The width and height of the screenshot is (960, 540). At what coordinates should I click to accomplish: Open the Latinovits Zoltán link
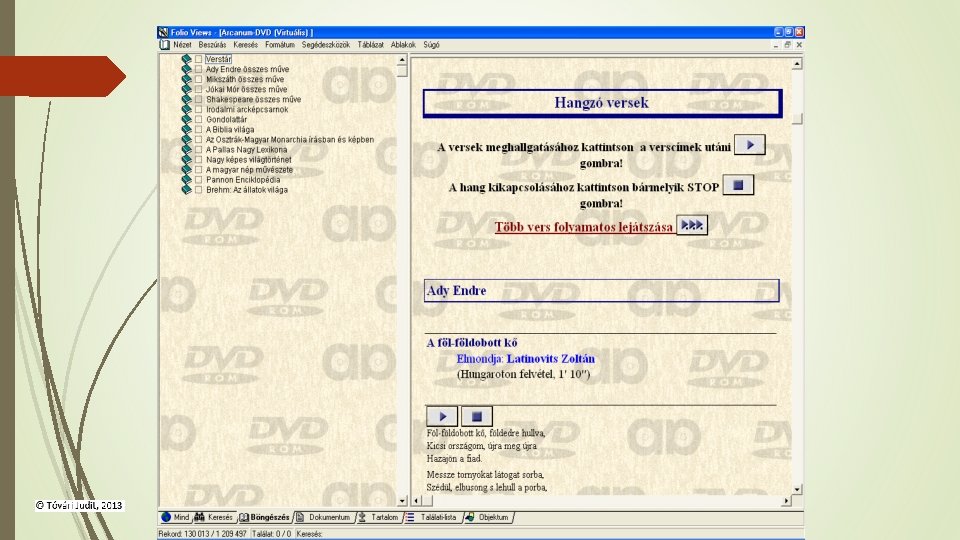tap(550, 359)
